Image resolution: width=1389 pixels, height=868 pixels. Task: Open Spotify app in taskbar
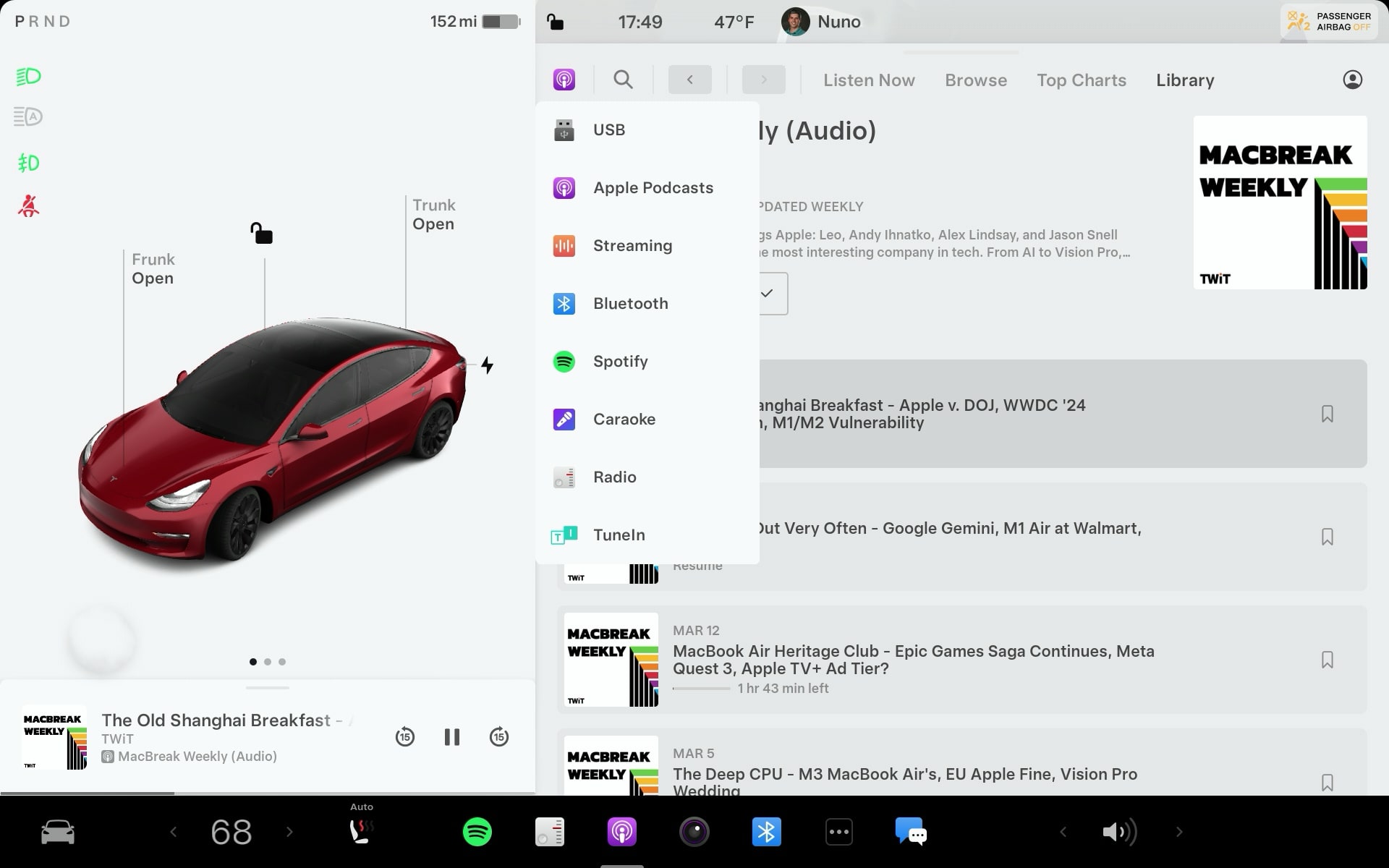(x=477, y=831)
